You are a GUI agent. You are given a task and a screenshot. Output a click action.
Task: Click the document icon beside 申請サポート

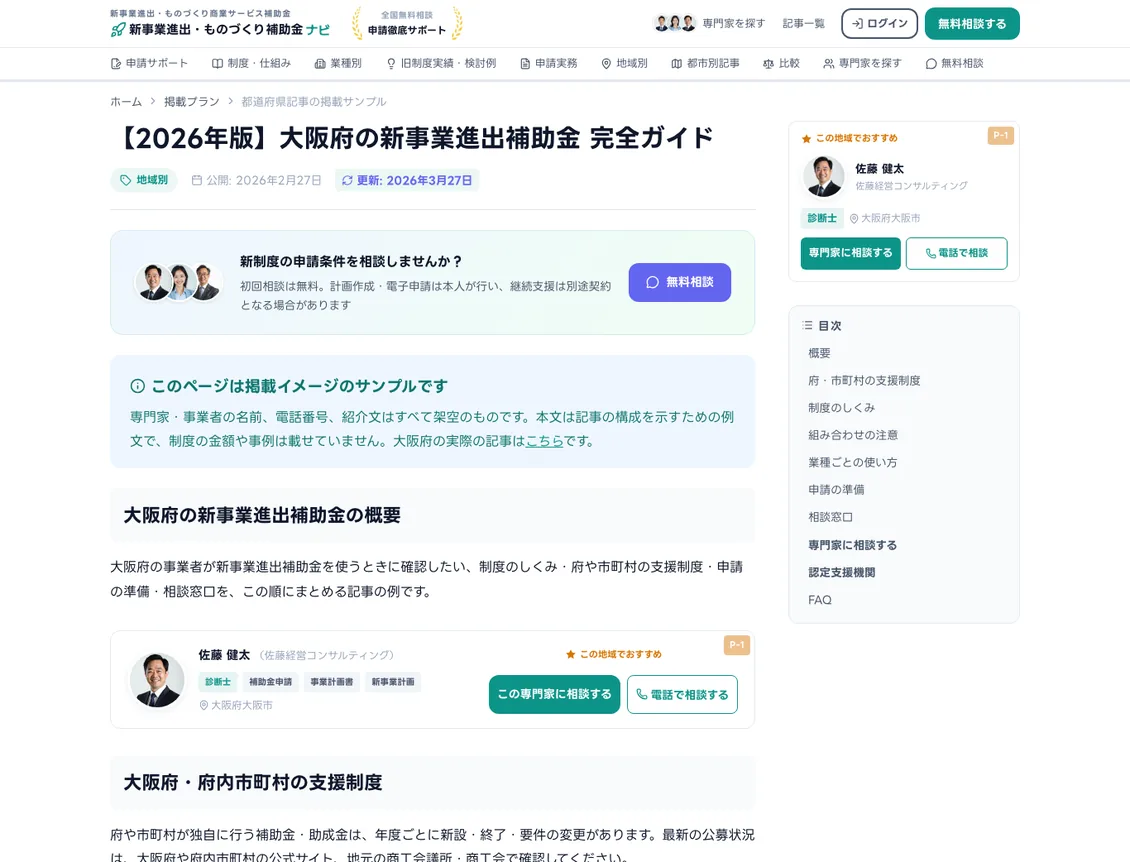(x=116, y=63)
